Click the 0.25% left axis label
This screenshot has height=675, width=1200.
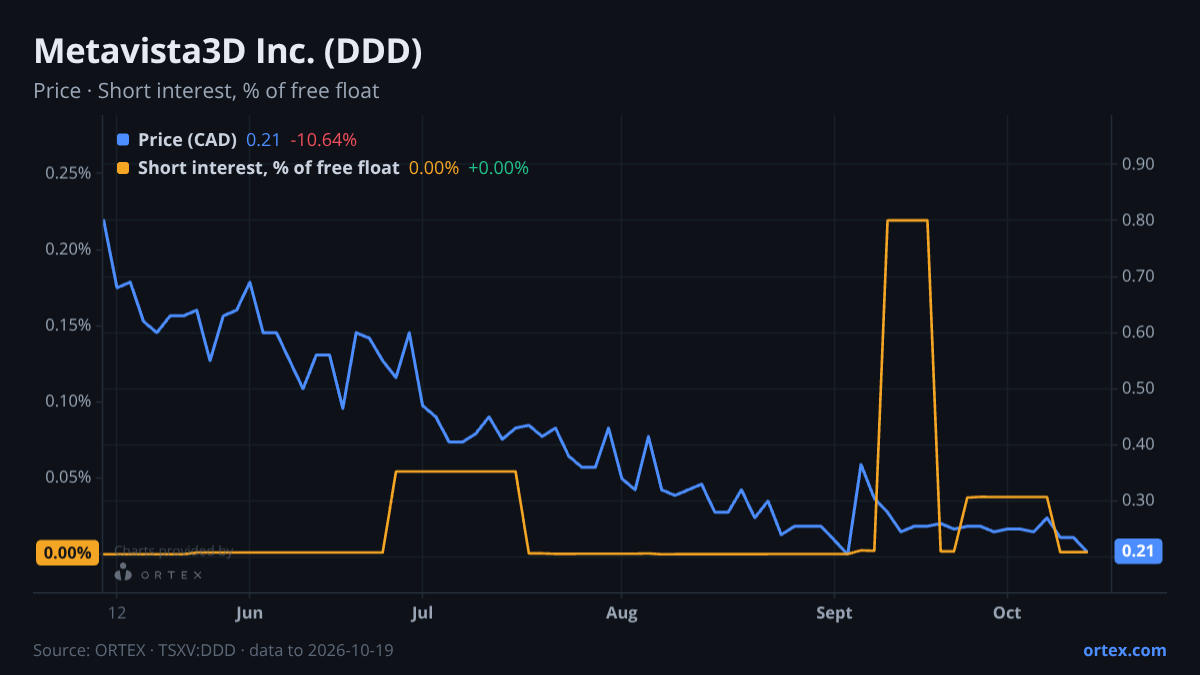click(x=68, y=173)
